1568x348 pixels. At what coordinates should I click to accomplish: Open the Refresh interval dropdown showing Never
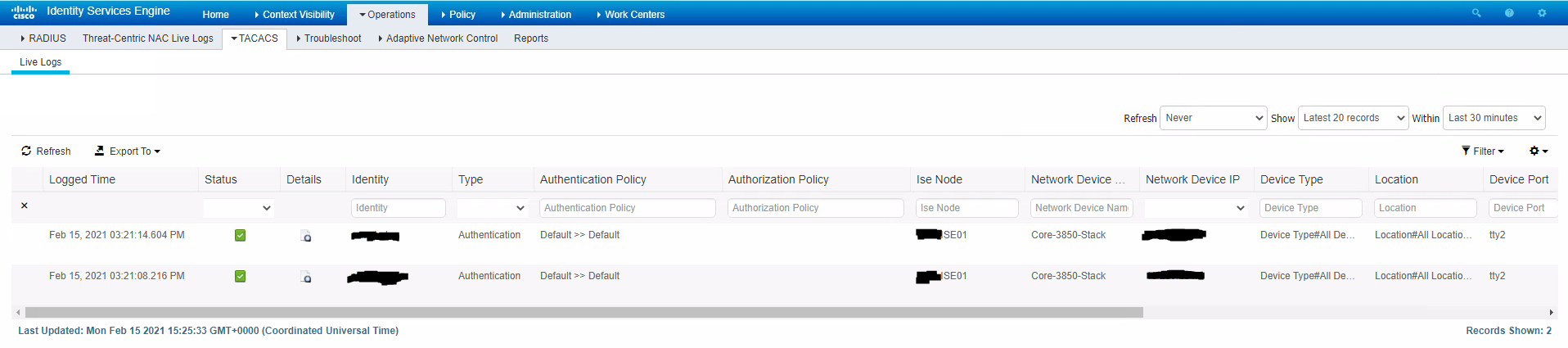[1214, 118]
